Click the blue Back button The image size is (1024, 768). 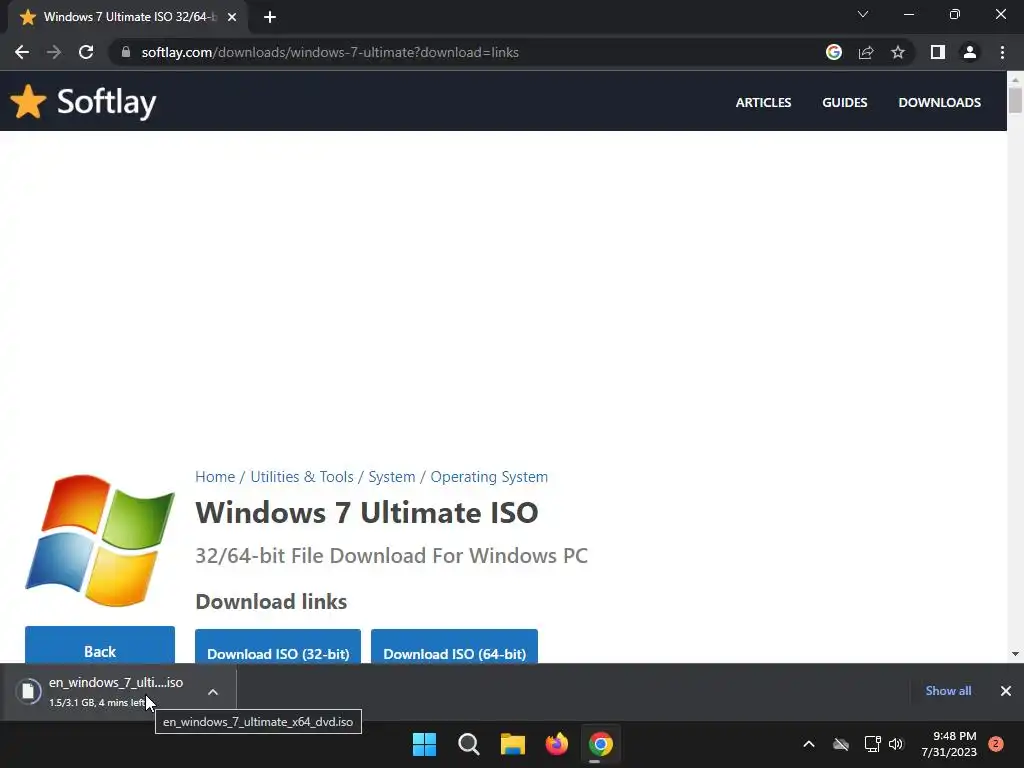pyautogui.click(x=100, y=645)
